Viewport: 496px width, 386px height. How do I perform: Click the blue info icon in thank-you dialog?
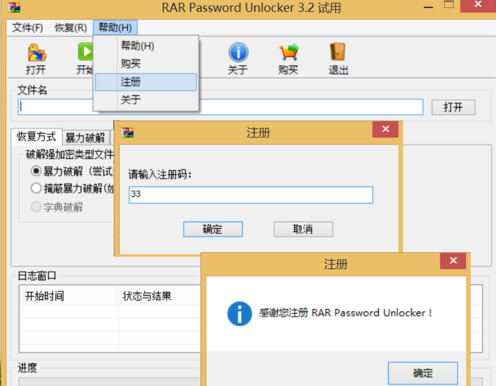click(239, 314)
